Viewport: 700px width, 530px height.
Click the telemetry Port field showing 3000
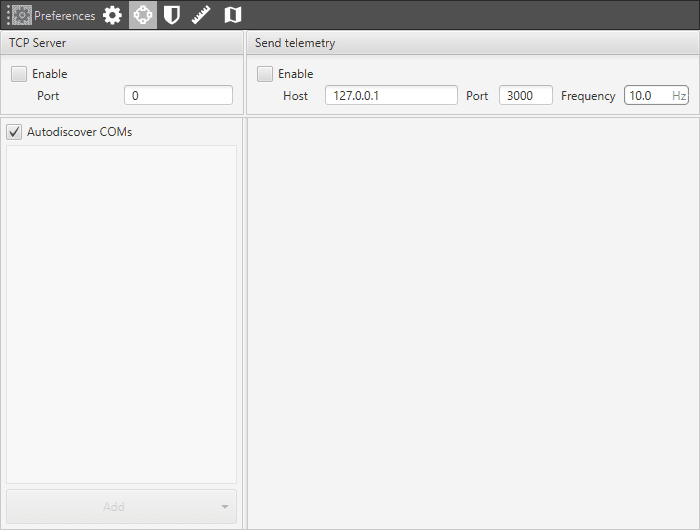pyautogui.click(x=526, y=96)
